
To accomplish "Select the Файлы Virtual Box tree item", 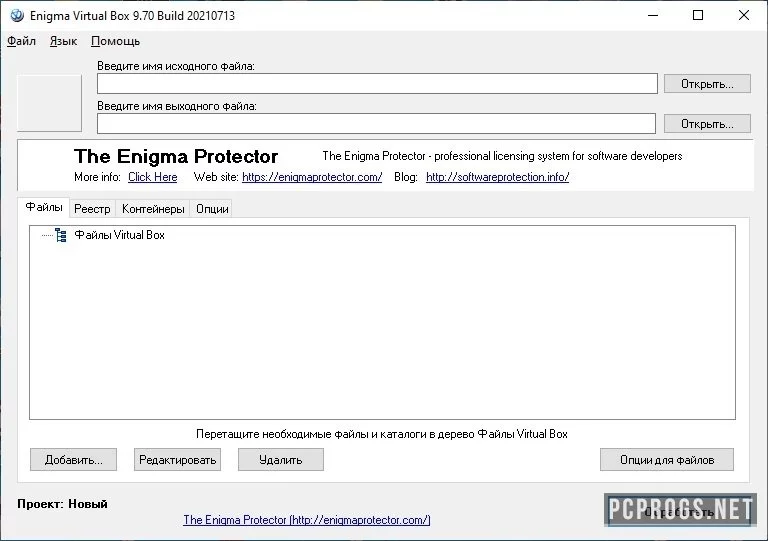I will coord(119,235).
